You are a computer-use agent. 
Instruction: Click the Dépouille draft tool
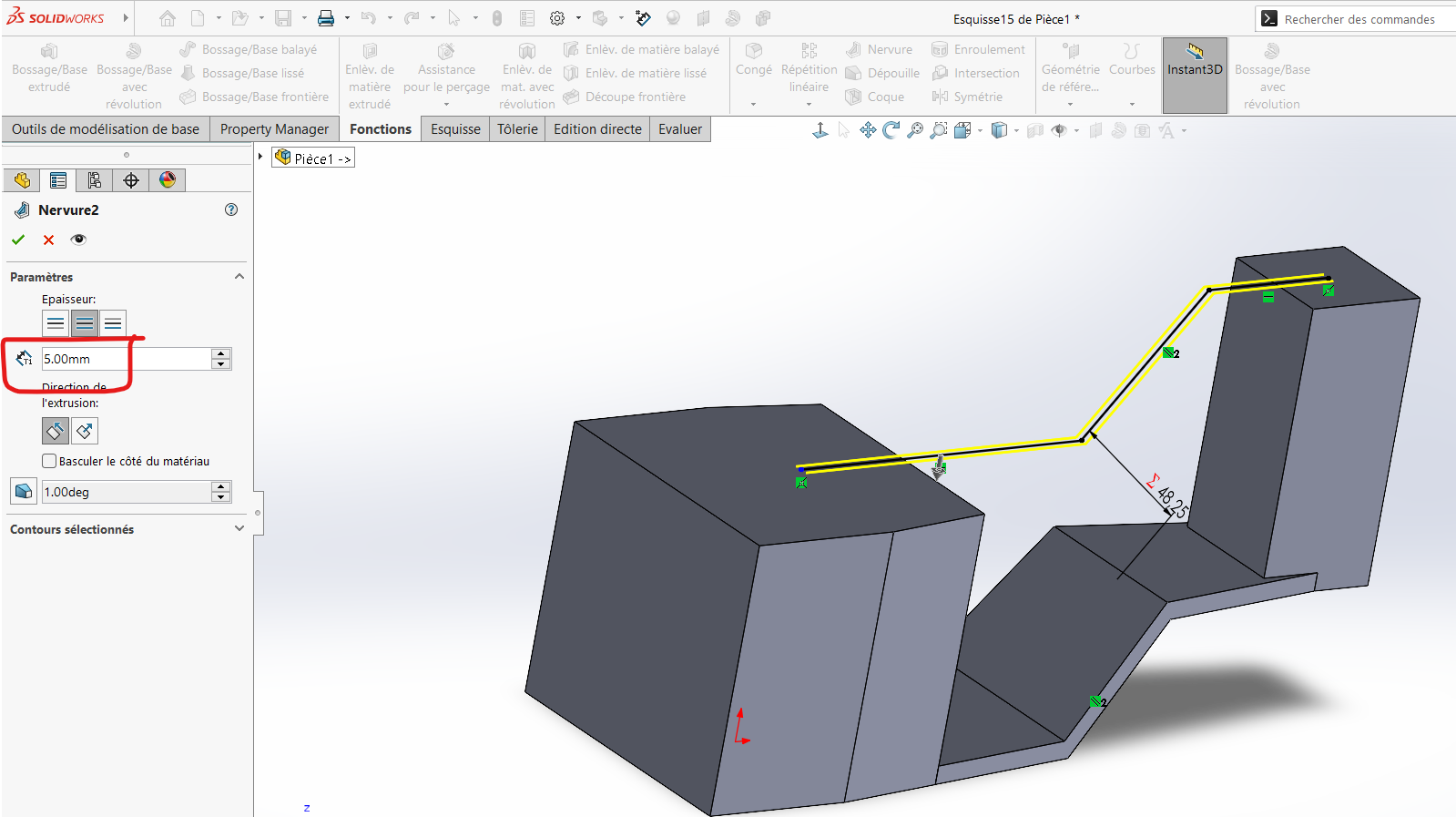[x=882, y=73]
